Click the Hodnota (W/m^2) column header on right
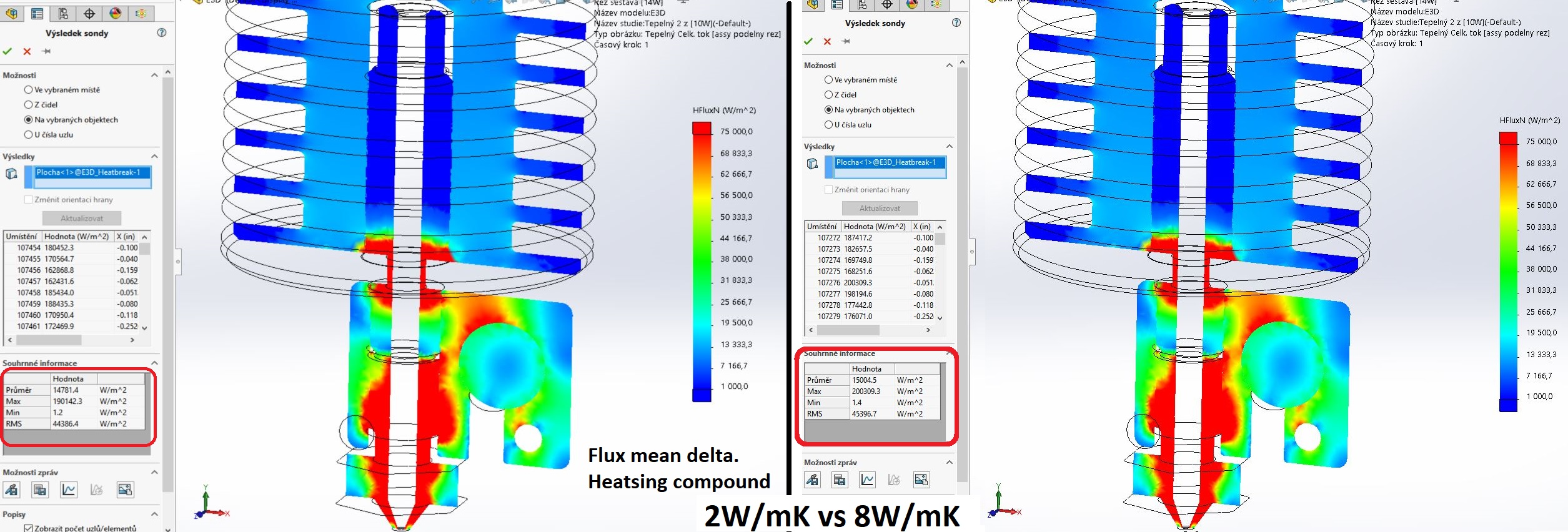 [x=874, y=227]
